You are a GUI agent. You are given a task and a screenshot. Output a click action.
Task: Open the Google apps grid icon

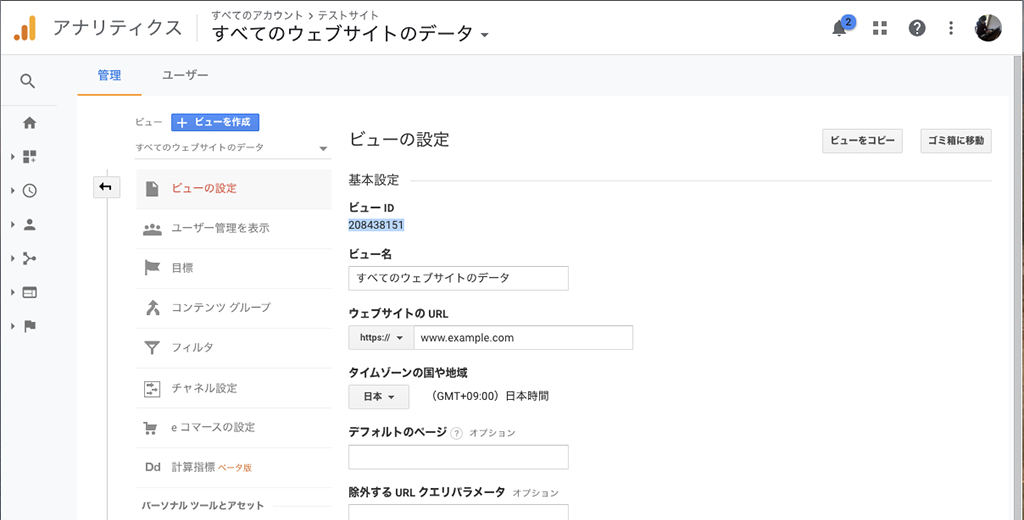[880, 28]
